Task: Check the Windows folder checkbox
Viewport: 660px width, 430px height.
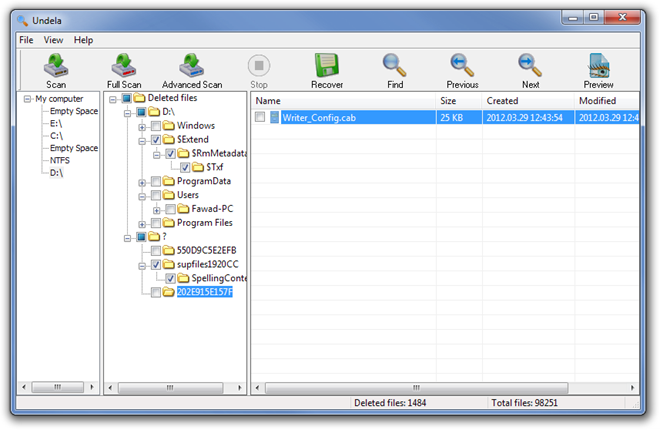Action: (x=156, y=126)
